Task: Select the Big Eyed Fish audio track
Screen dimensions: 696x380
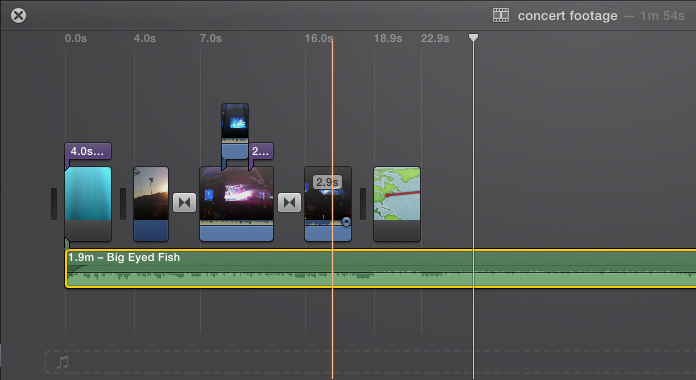Action: [380, 269]
